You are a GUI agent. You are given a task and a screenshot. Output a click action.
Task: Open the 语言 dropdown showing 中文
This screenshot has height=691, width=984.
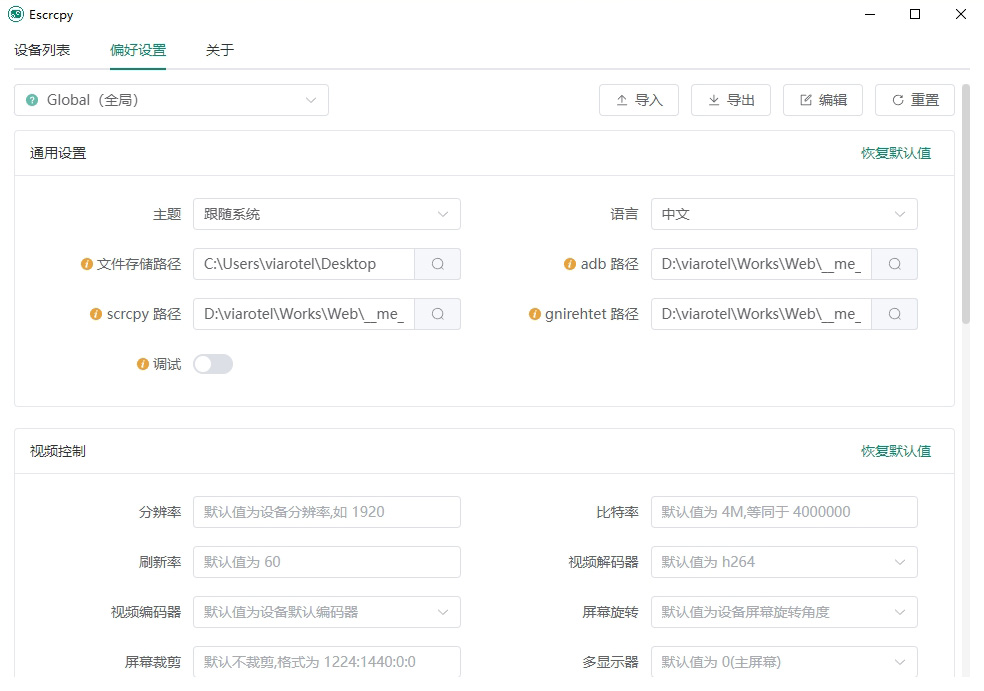(x=784, y=214)
